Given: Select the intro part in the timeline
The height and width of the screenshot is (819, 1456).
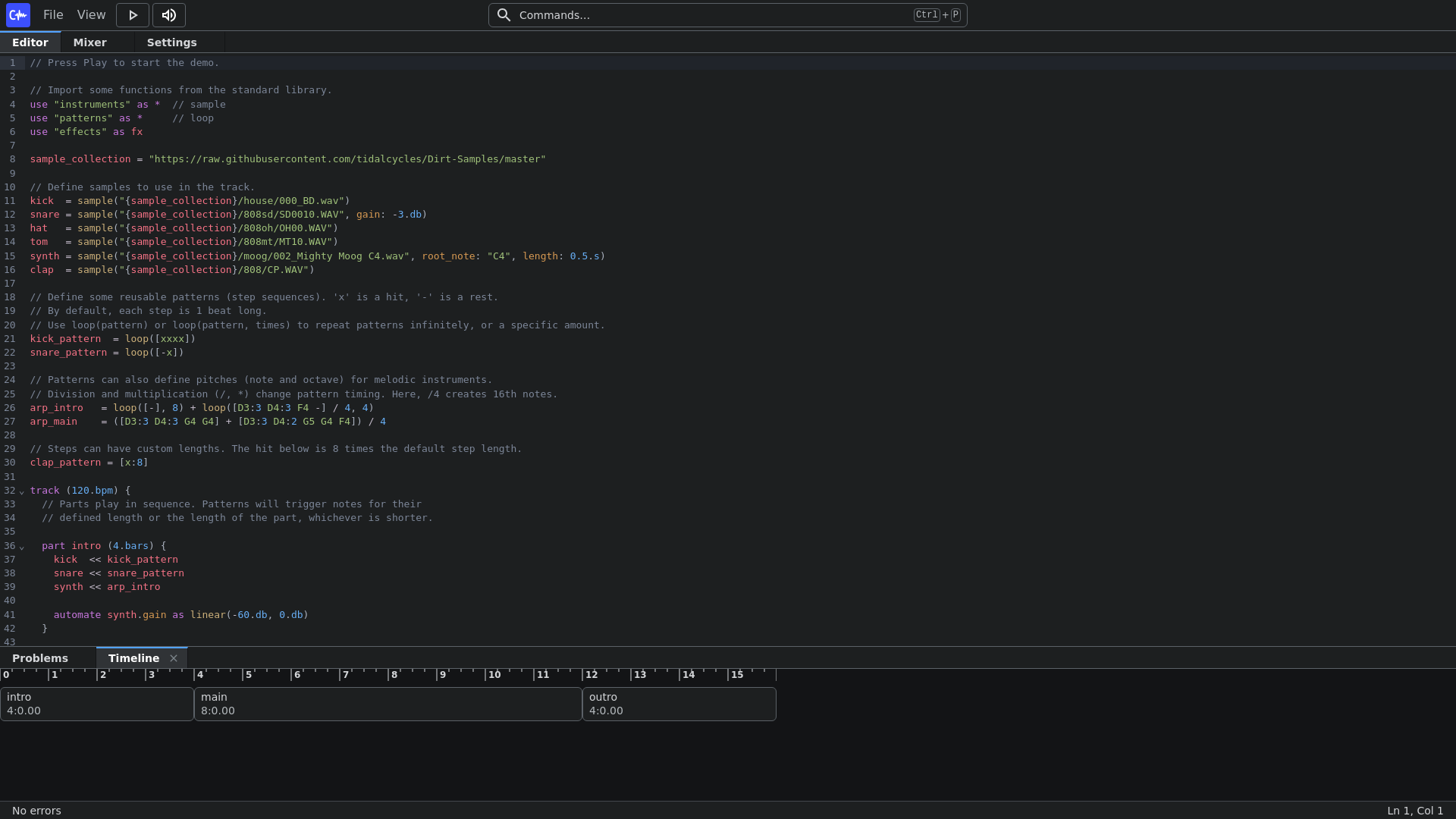Looking at the screenshot, I should point(97,704).
